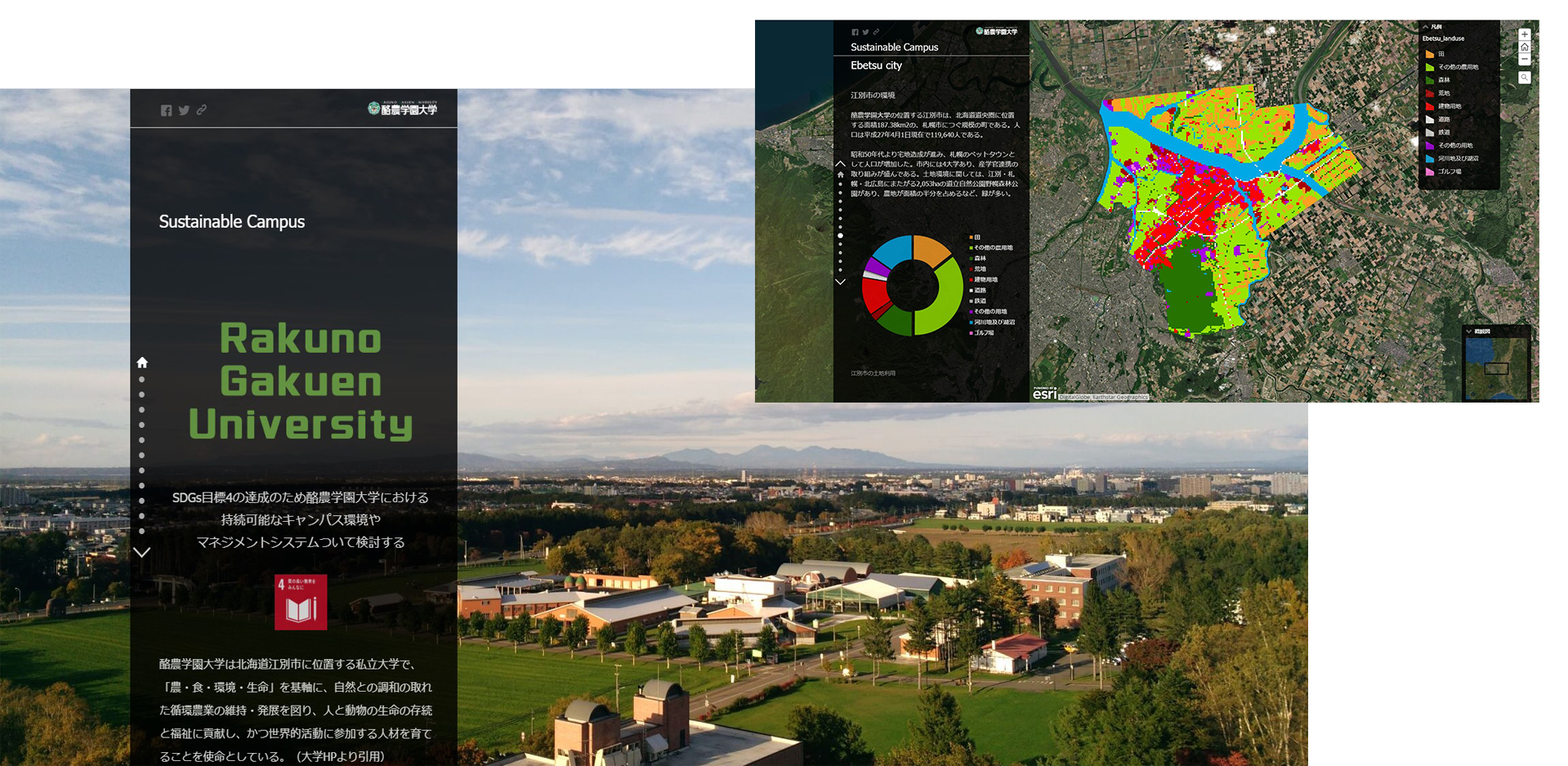1568x766 pixels.
Task: Purple その他の用地 swatch in map legend
Action: point(1430,145)
